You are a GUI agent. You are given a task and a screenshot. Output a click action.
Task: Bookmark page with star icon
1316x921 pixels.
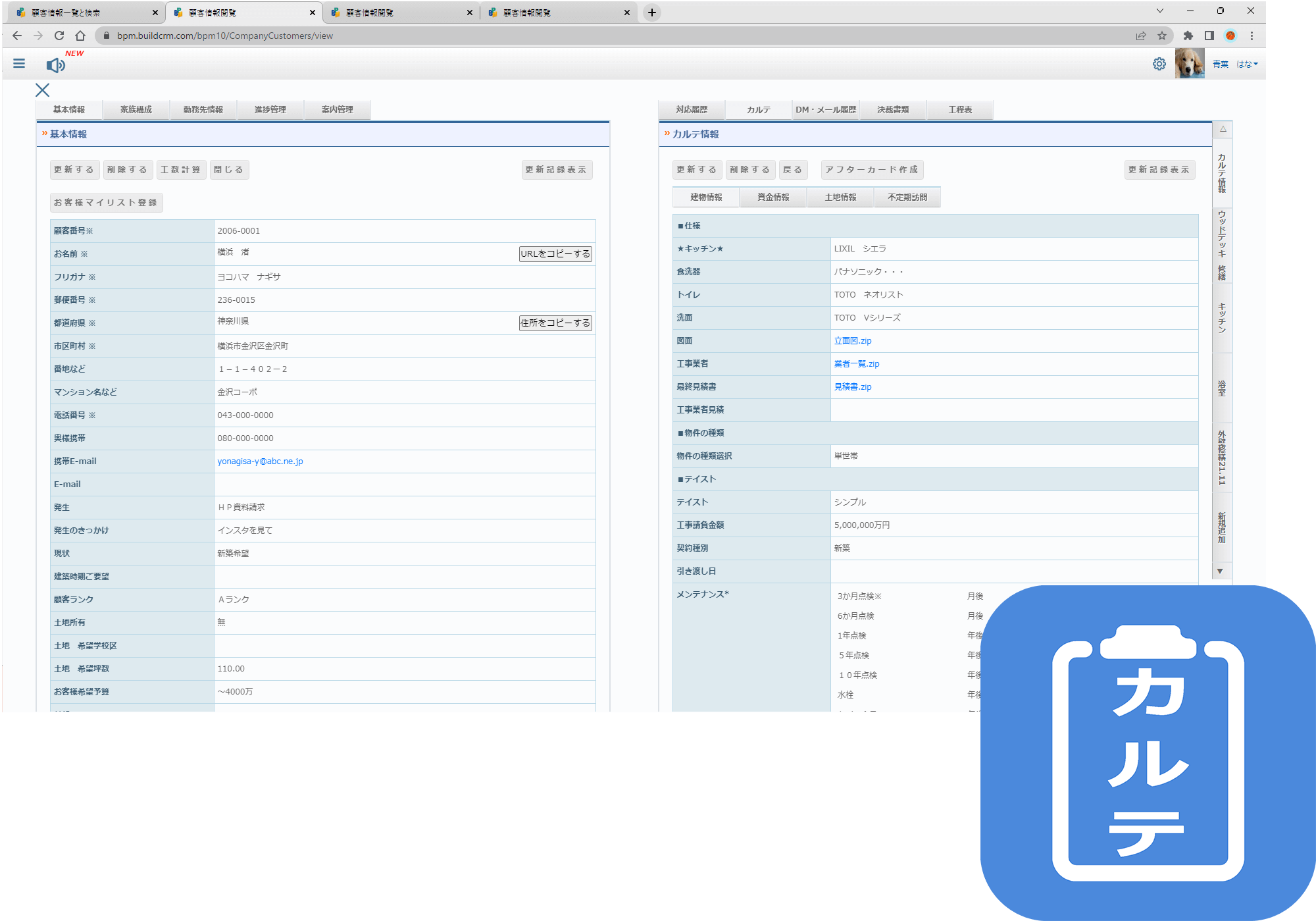[x=1162, y=36]
